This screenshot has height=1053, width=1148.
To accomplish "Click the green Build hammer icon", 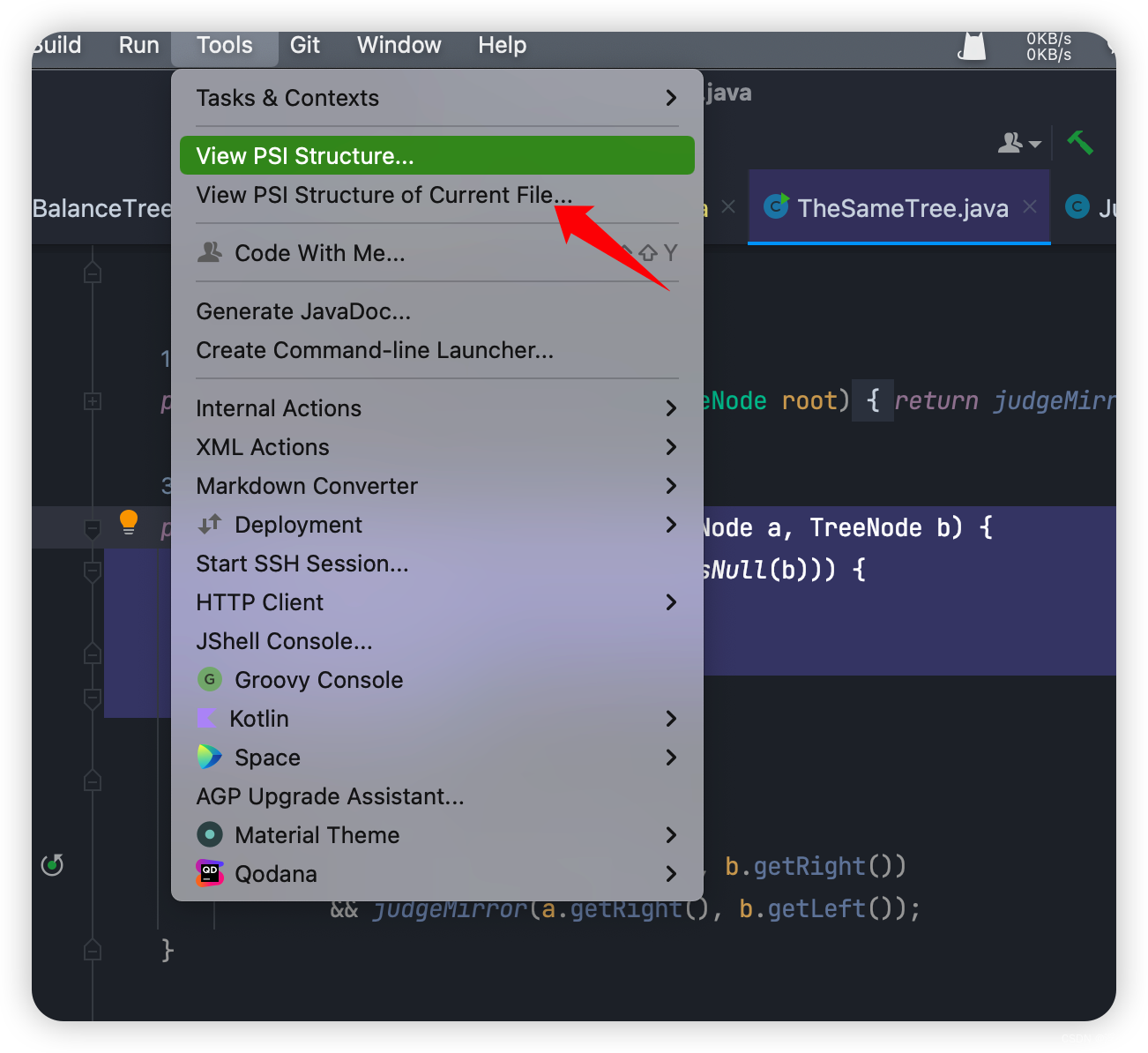I will click(1080, 142).
